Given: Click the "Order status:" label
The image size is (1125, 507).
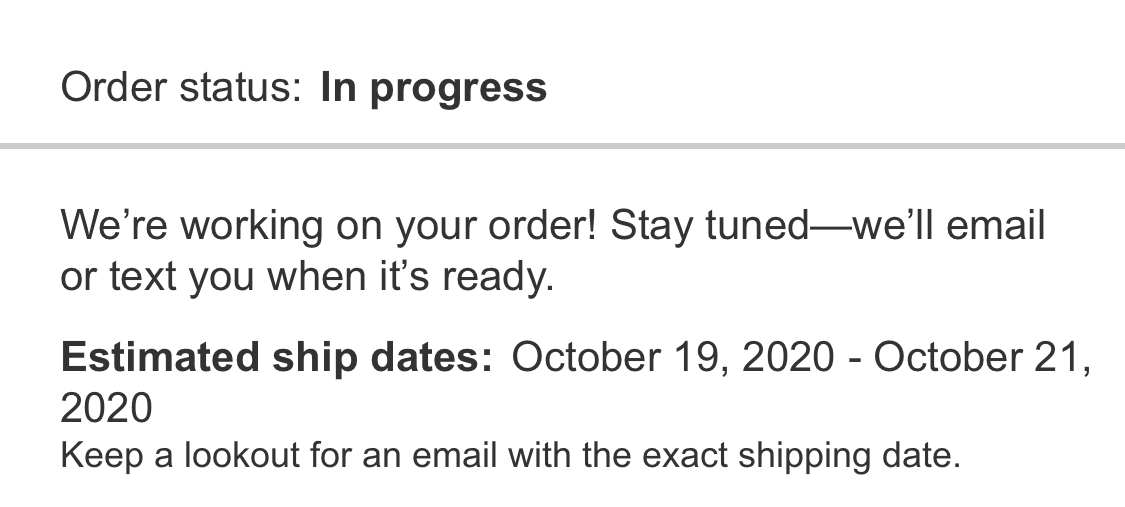Looking at the screenshot, I should (x=180, y=88).
